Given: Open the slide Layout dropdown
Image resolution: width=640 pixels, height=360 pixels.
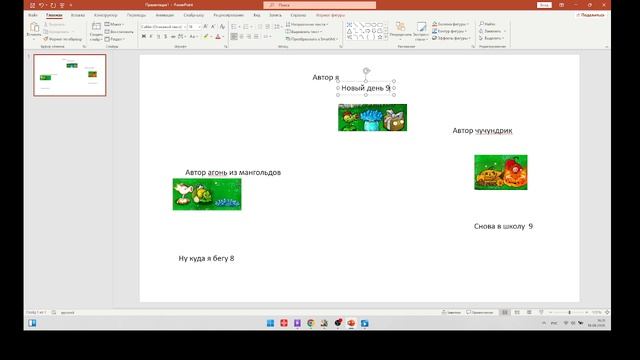Looking at the screenshot, I should point(115,24).
